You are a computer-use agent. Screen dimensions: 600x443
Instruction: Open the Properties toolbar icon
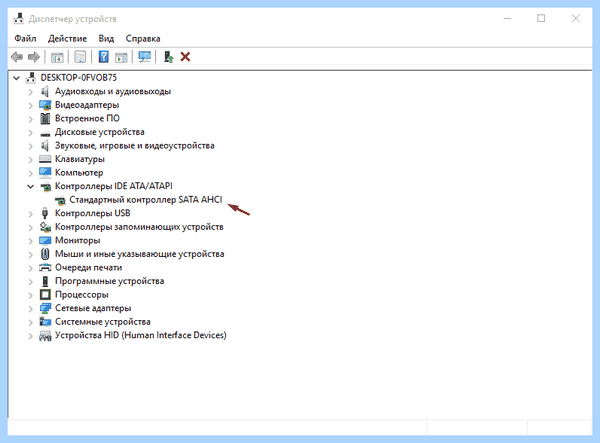point(80,57)
